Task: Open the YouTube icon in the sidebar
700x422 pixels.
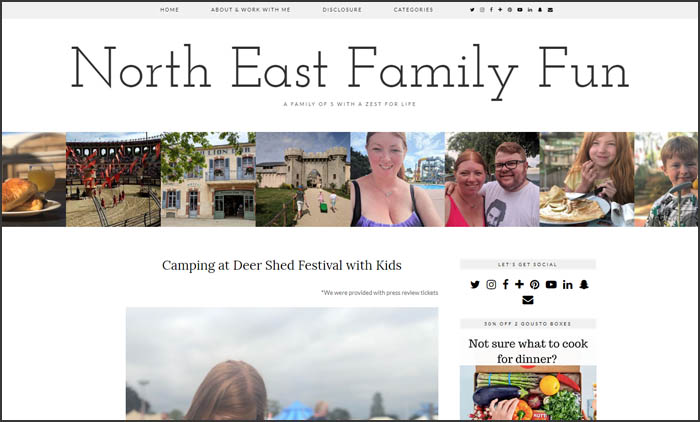Action: click(551, 284)
